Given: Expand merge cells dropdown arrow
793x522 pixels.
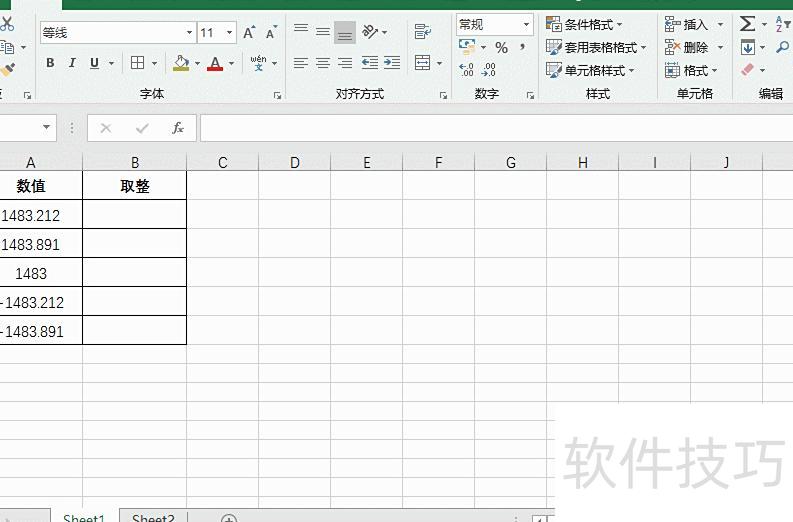Looking at the screenshot, I should pyautogui.click(x=439, y=63).
